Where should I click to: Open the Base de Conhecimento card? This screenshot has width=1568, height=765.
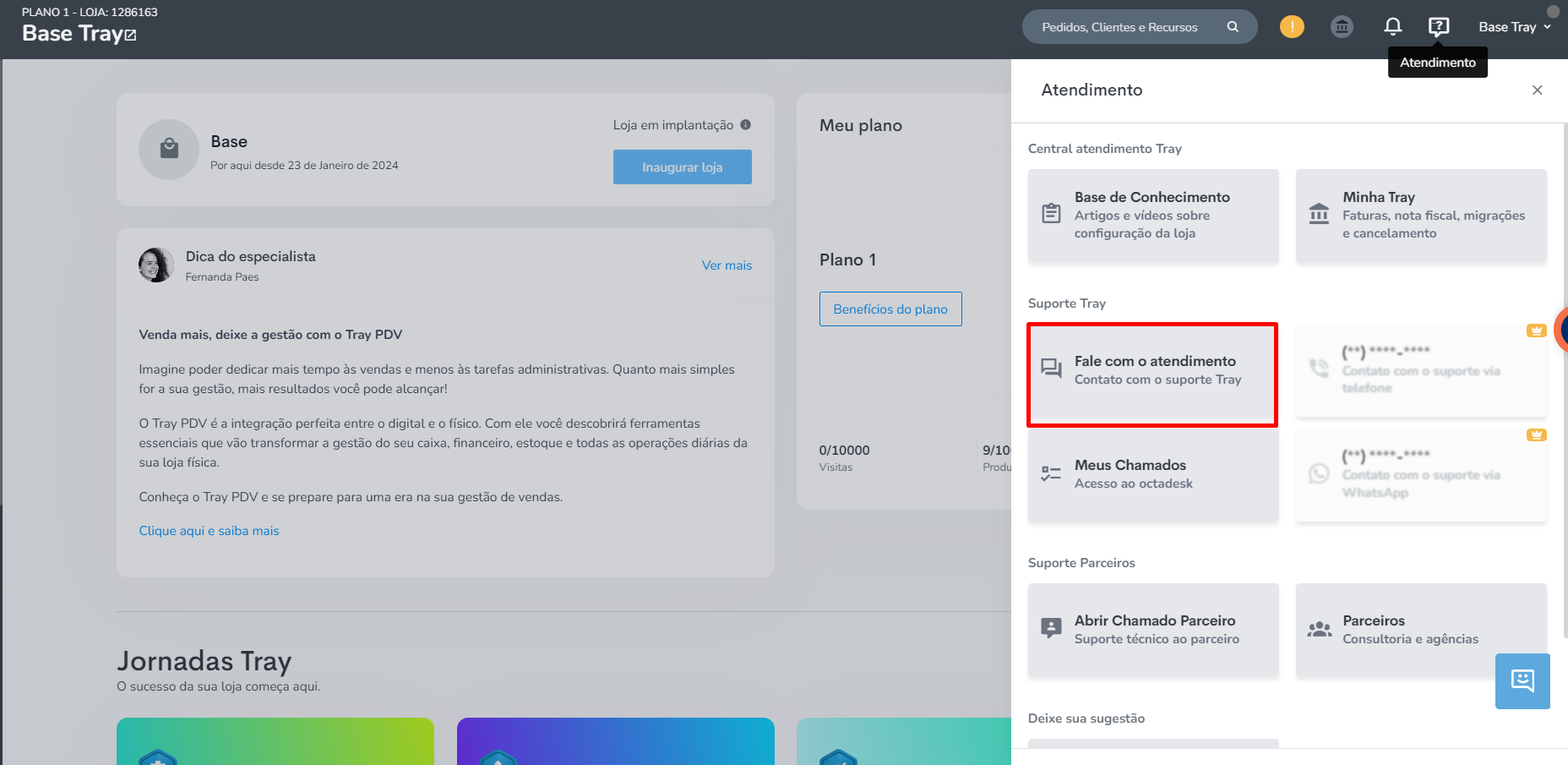(1153, 216)
